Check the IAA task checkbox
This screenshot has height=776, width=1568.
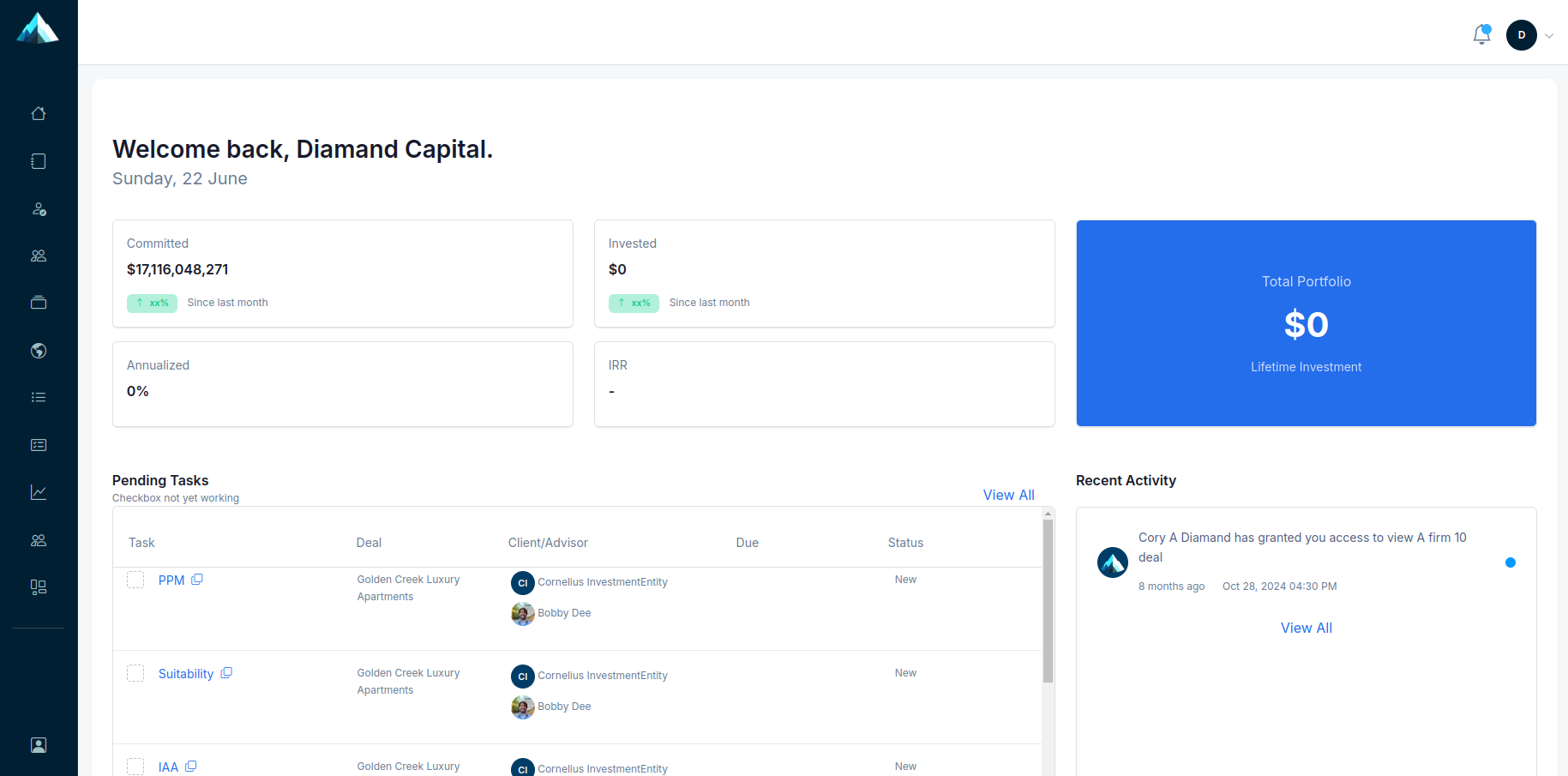tap(135, 767)
